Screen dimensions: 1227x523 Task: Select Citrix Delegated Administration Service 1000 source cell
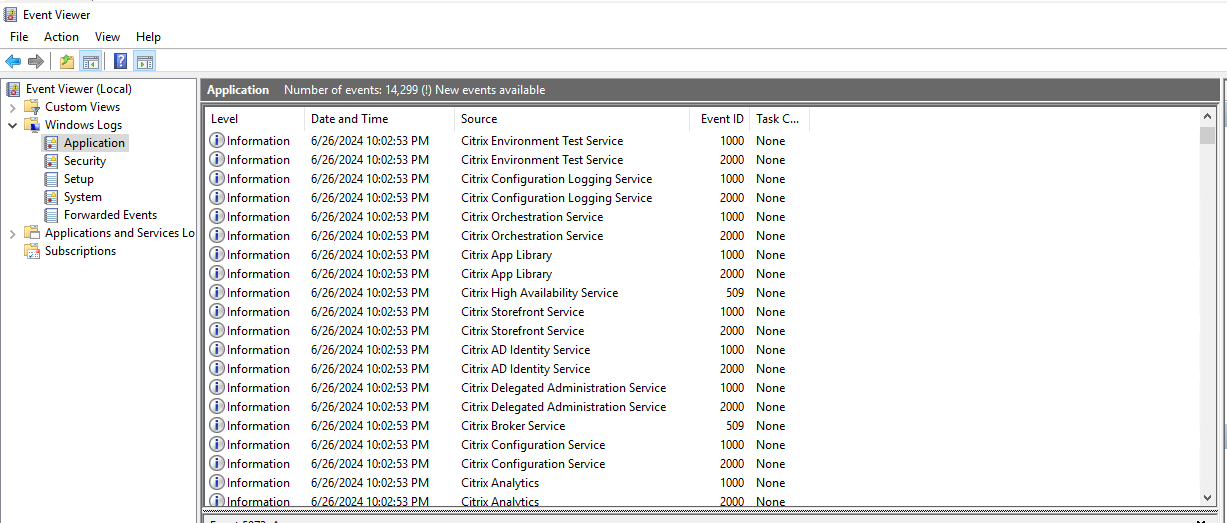coord(563,388)
